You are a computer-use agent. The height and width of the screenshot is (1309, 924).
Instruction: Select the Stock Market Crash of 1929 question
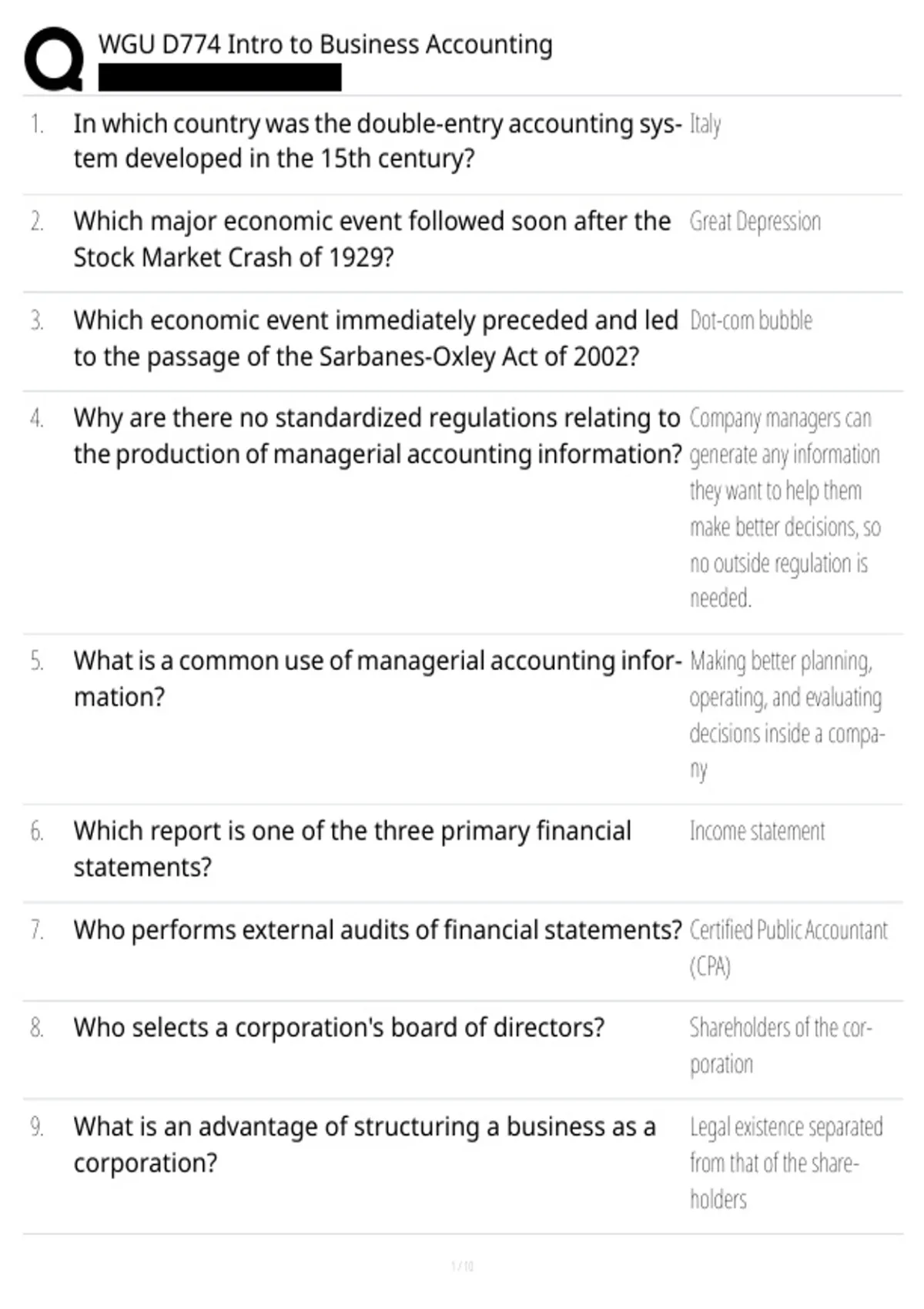click(372, 239)
